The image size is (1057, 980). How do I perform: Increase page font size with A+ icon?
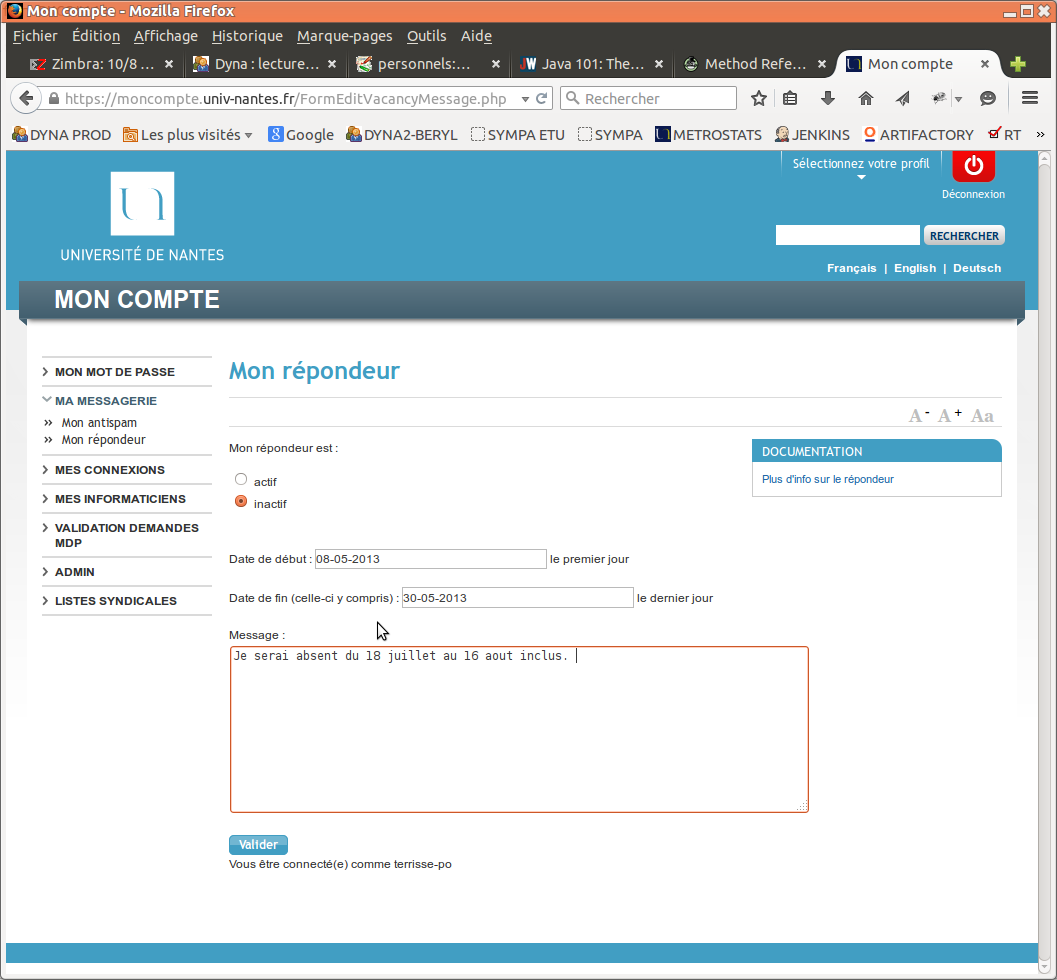pos(948,413)
